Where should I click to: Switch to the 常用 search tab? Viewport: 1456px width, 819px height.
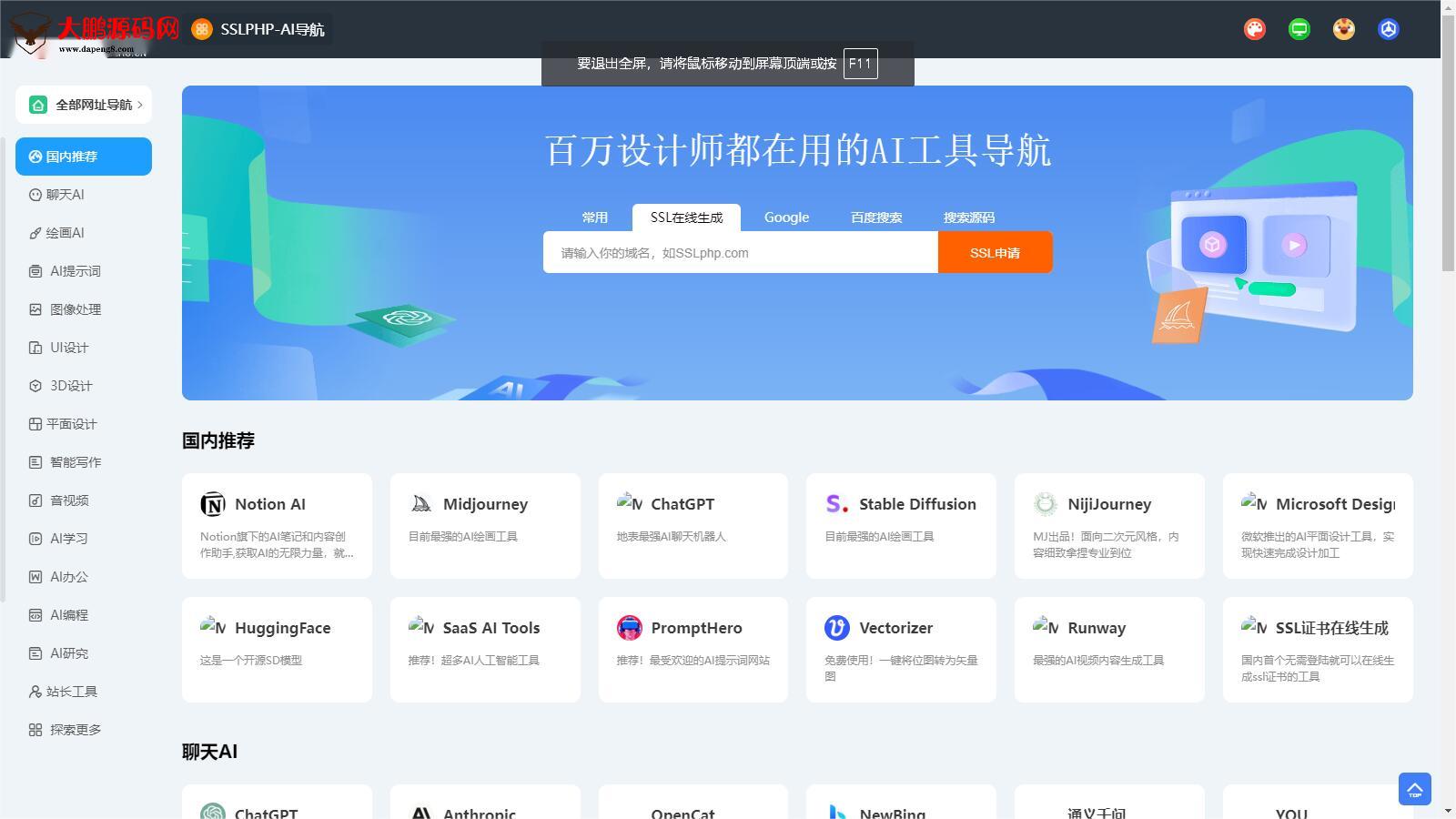click(x=595, y=217)
